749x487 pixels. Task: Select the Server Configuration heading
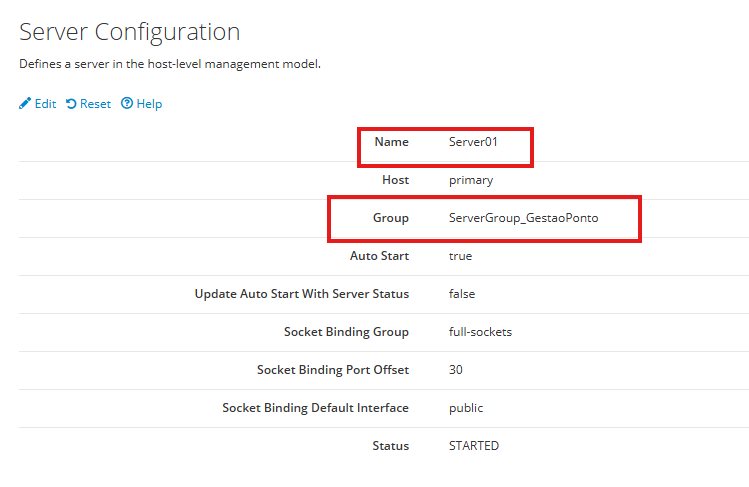(x=130, y=31)
